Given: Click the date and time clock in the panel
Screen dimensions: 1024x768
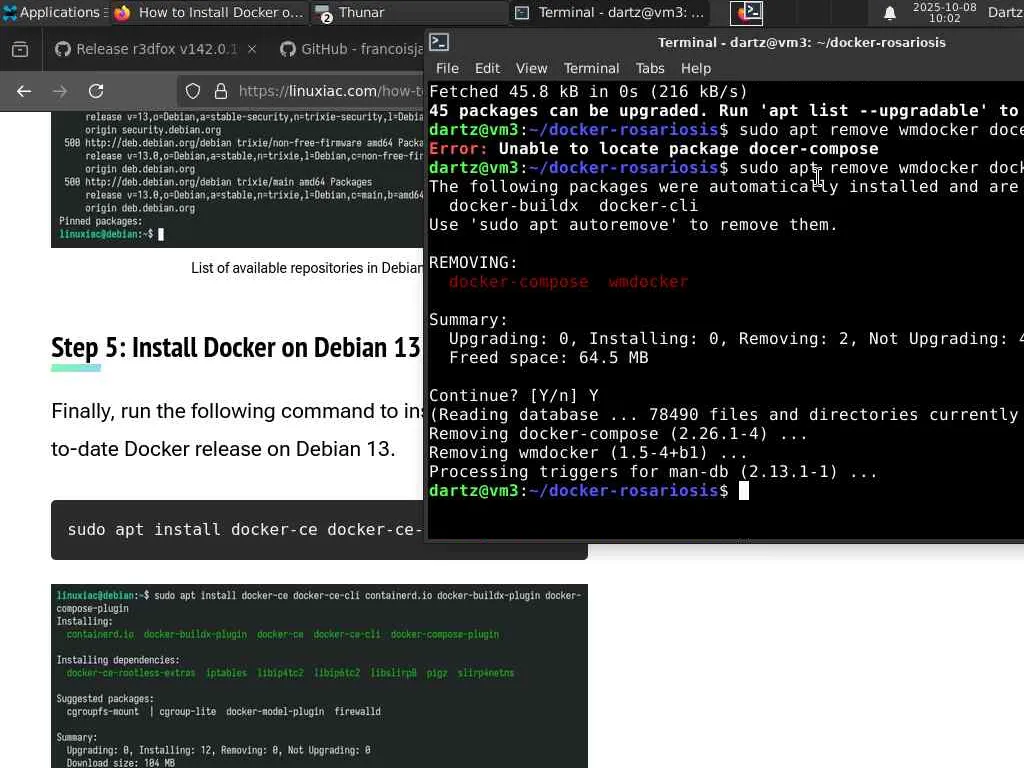Looking at the screenshot, I should click(944, 12).
